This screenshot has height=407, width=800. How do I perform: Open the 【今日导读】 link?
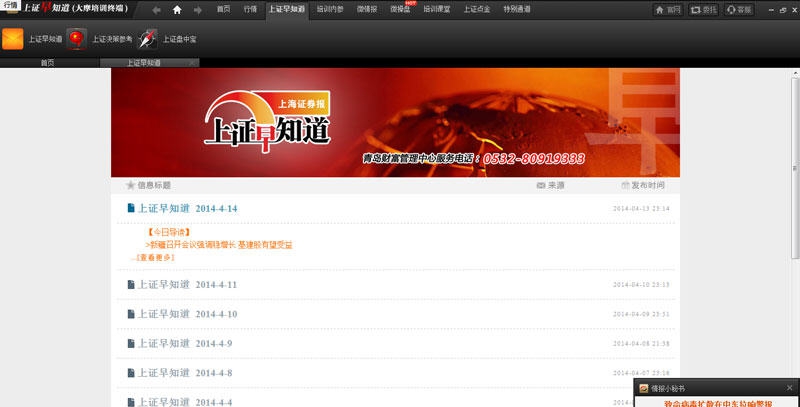168,232
